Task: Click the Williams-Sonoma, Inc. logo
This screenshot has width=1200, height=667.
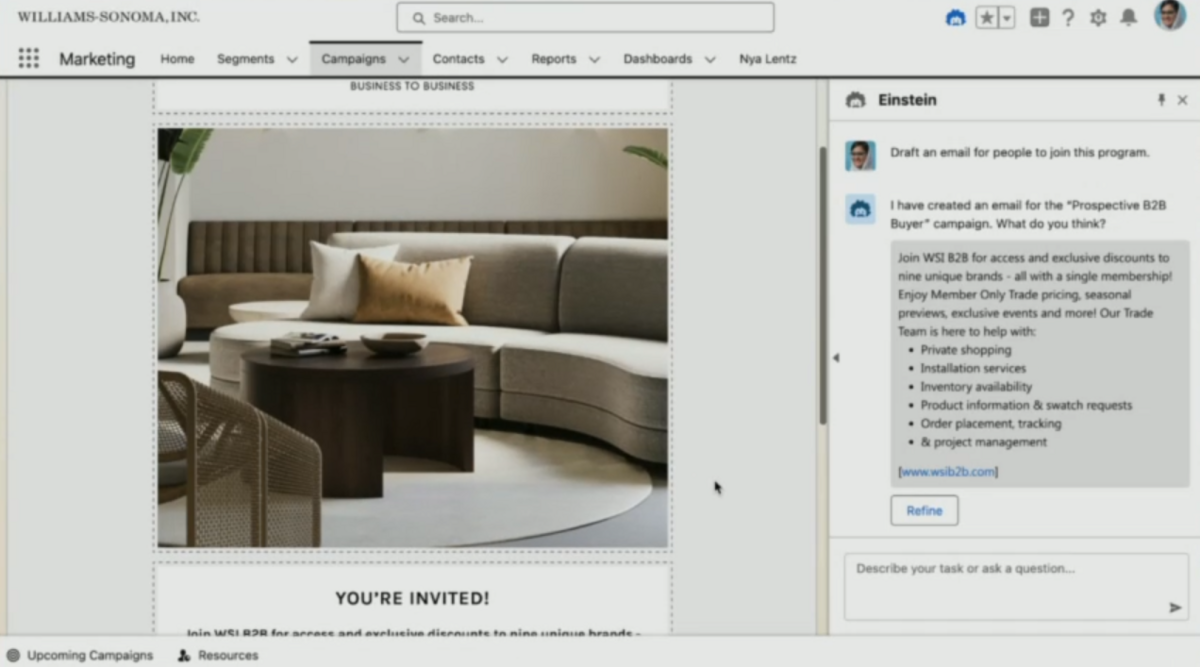Action: point(108,17)
